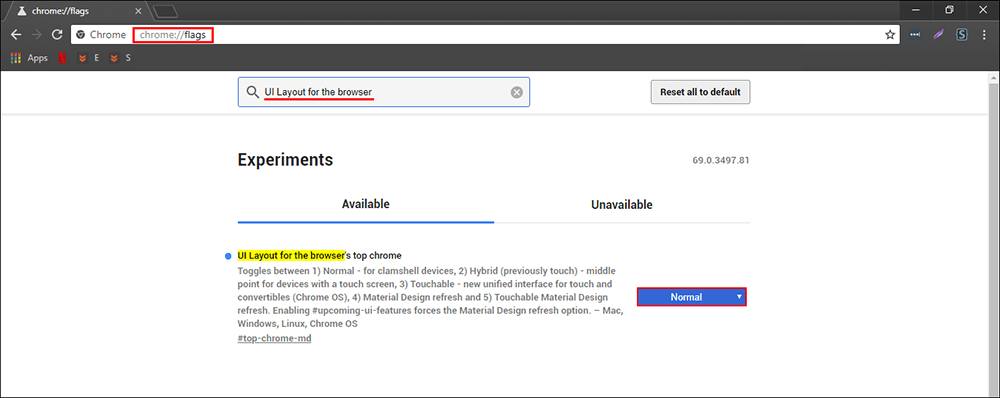Open the Chrome three-dot menu
This screenshot has width=1000, height=398.
(x=984, y=35)
